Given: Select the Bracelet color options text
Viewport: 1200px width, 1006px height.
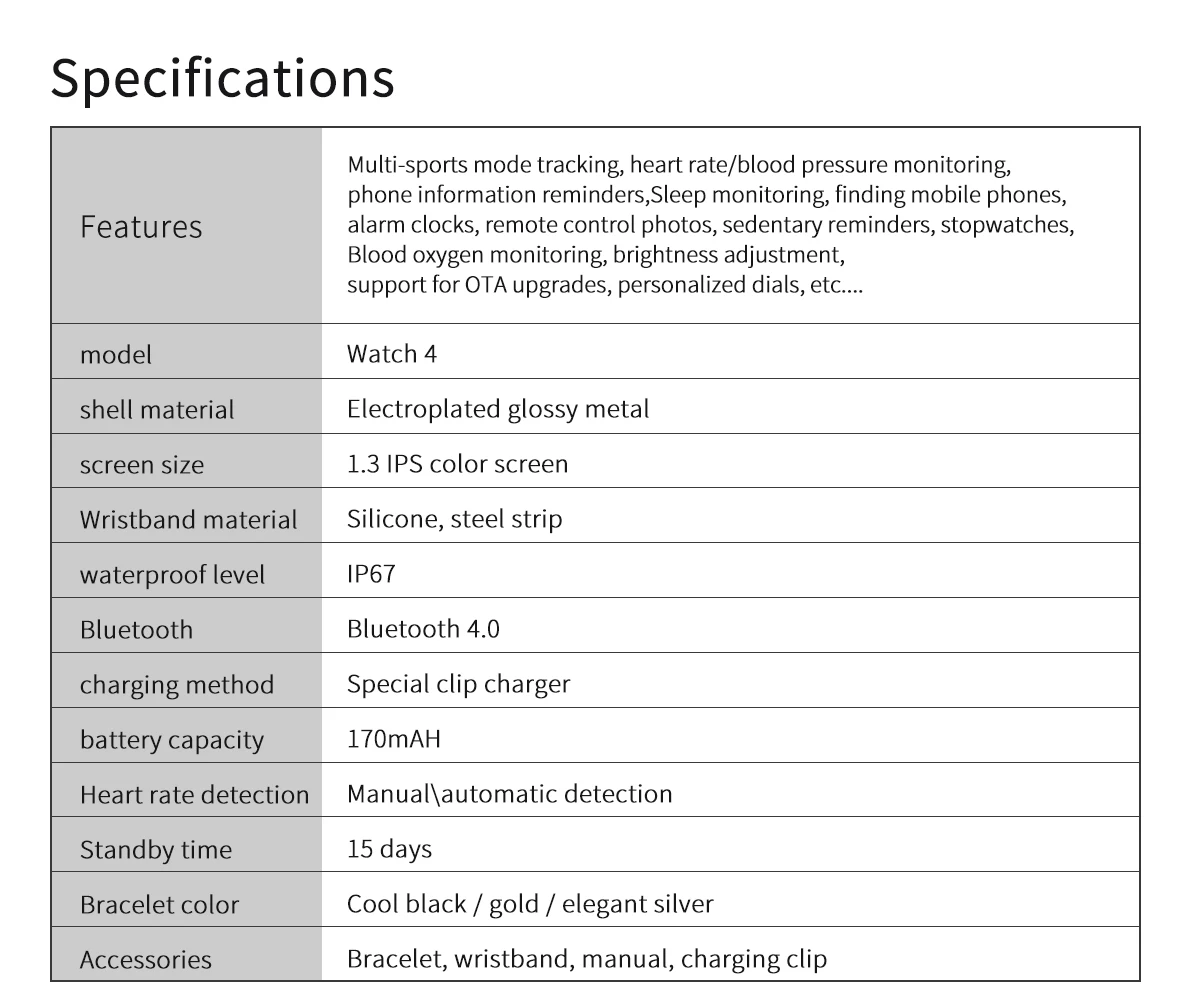Looking at the screenshot, I should tap(530, 904).
